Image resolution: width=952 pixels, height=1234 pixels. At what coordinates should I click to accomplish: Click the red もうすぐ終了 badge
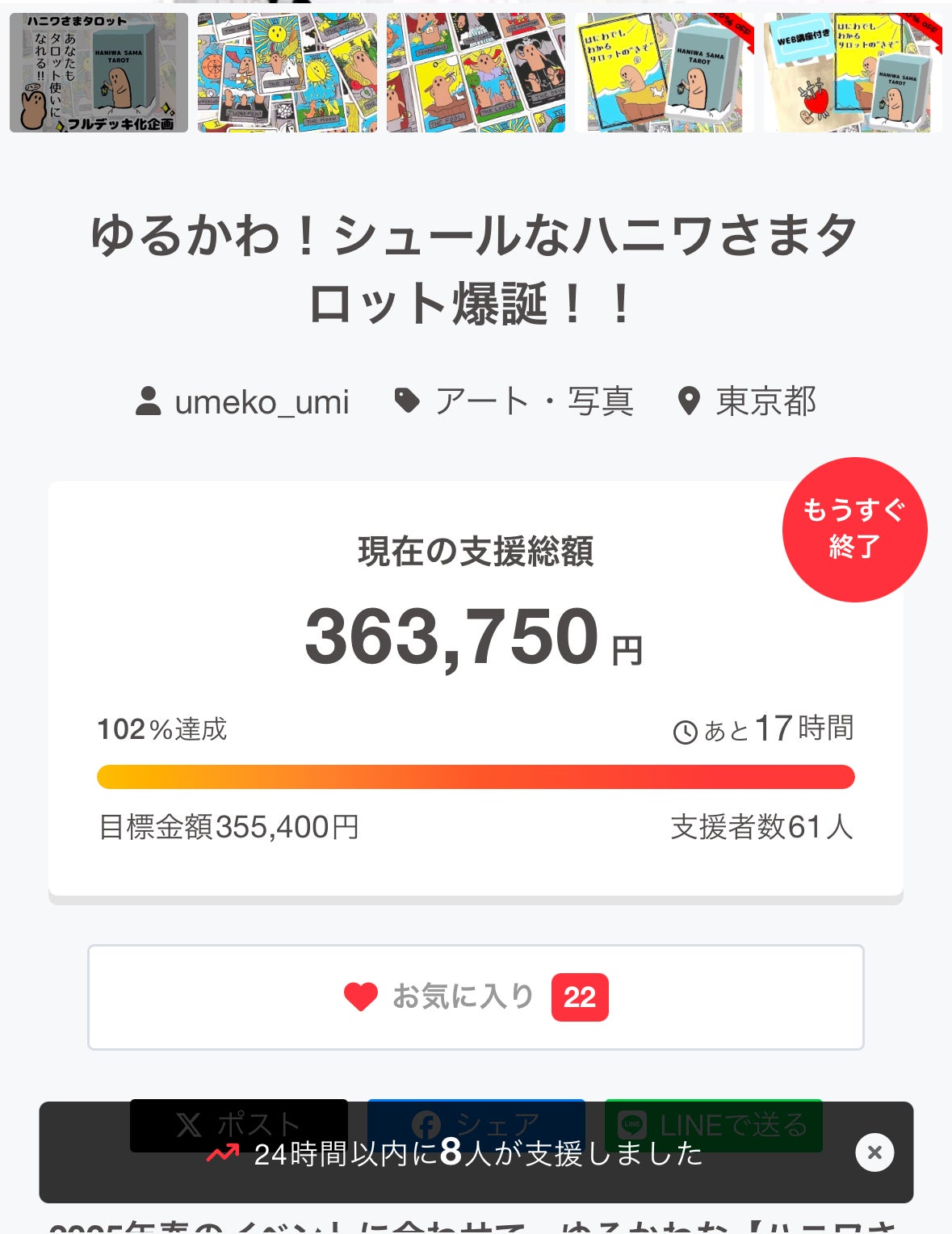854,530
